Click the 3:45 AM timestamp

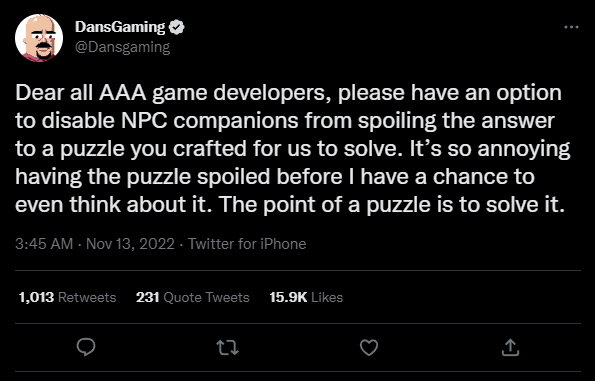[44, 244]
